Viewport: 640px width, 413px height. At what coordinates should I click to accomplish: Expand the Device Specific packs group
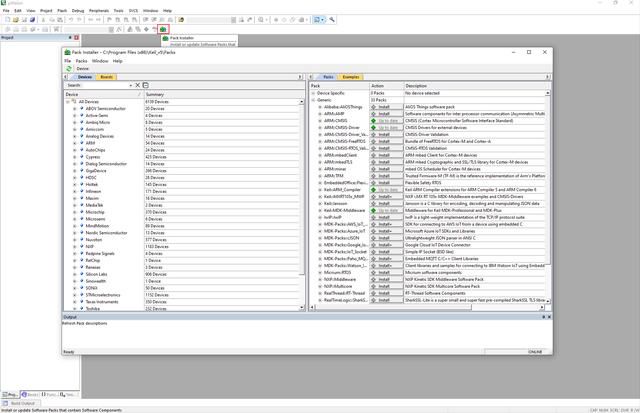313,93
